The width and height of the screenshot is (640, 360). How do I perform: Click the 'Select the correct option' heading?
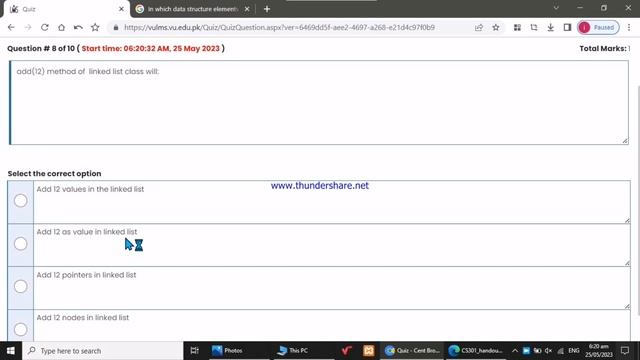(x=54, y=173)
